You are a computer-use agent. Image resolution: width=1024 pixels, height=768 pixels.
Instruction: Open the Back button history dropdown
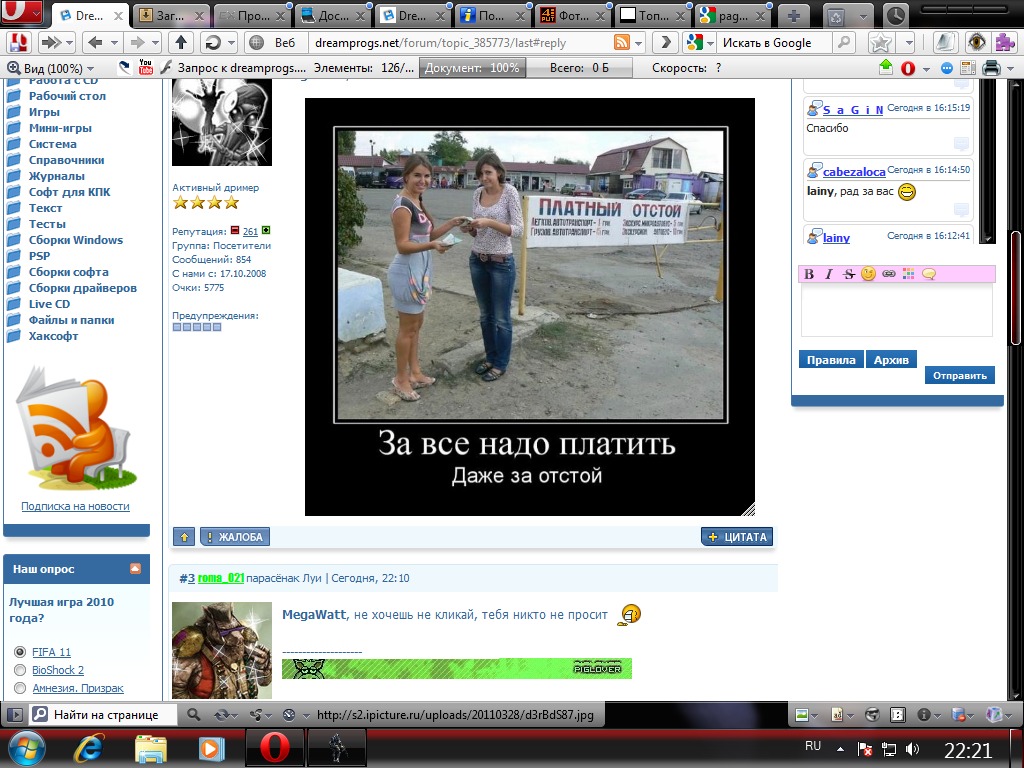click(114, 44)
